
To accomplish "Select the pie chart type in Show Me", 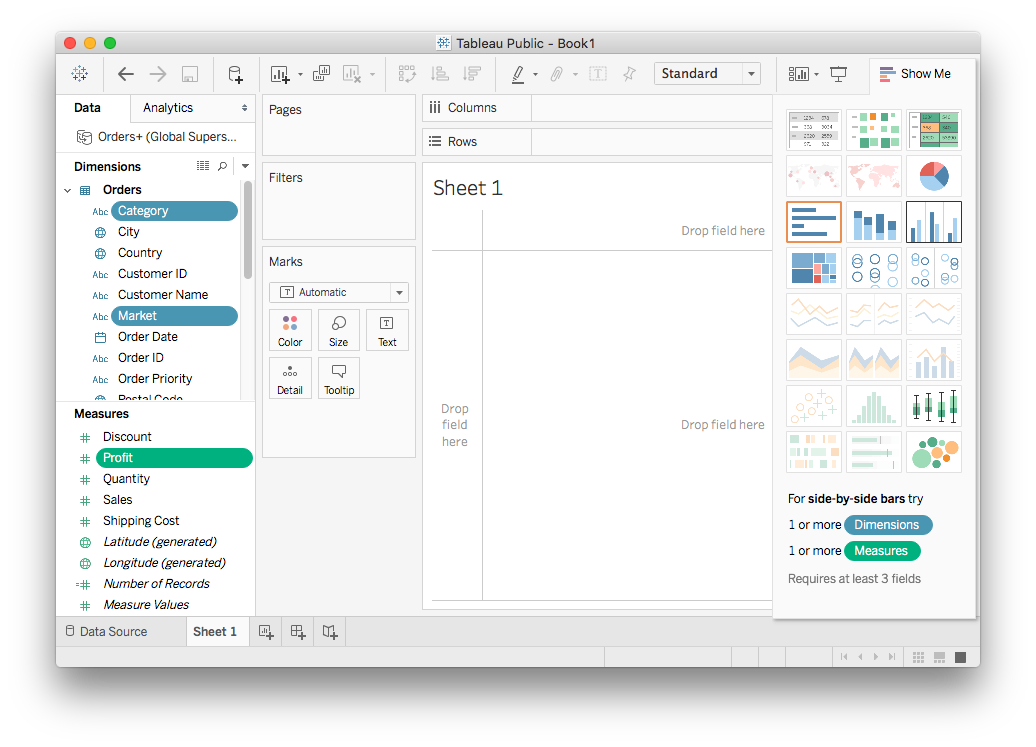I will click(x=933, y=176).
